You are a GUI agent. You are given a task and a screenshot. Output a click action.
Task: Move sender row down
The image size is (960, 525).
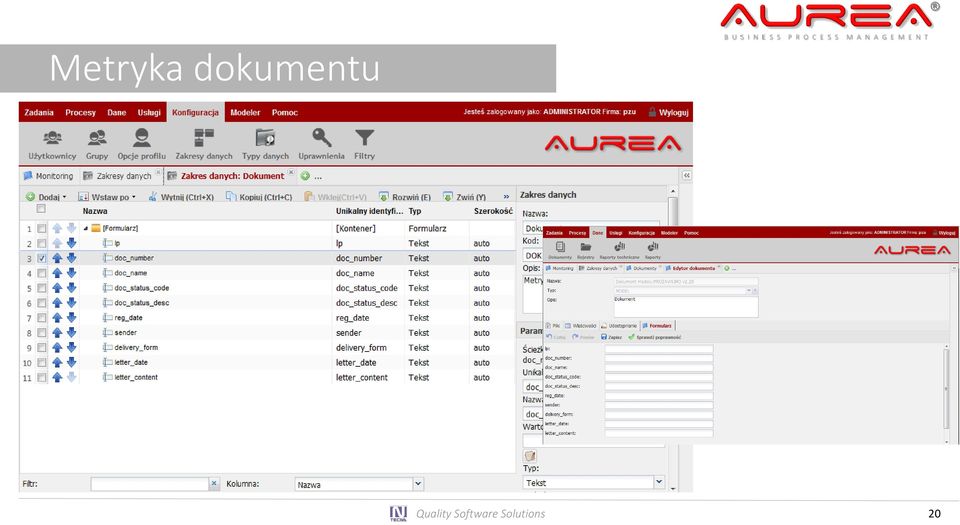click(71, 333)
